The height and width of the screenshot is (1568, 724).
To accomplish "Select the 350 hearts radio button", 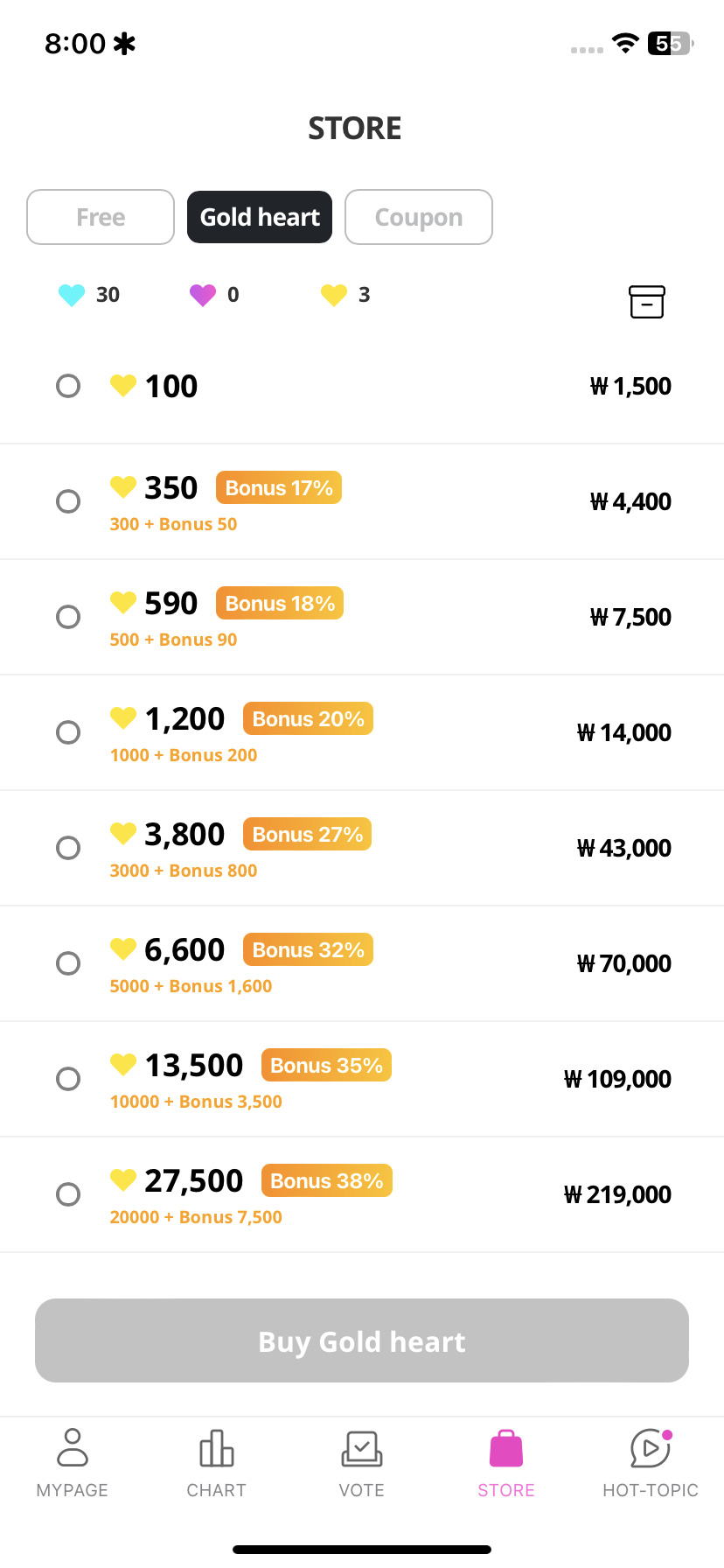I will point(68,501).
